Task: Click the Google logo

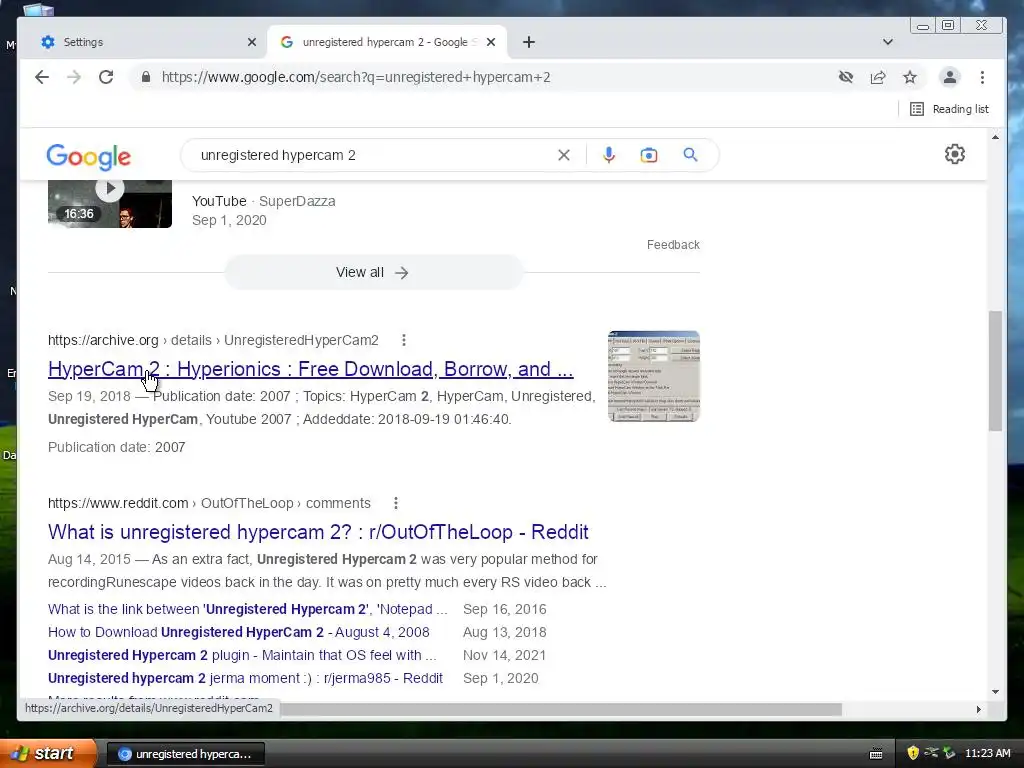Action: (x=88, y=157)
